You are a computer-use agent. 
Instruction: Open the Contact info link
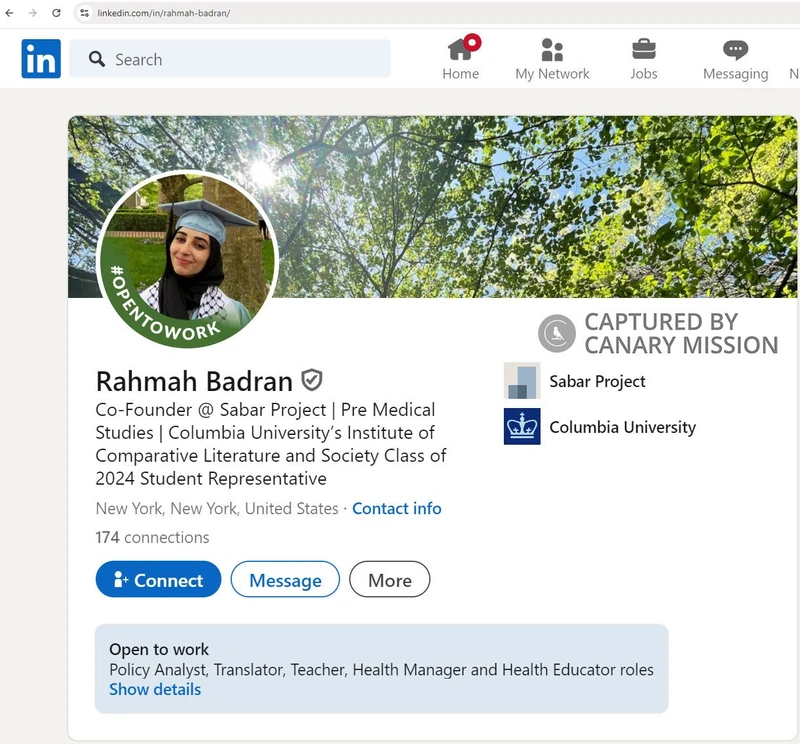coord(396,509)
